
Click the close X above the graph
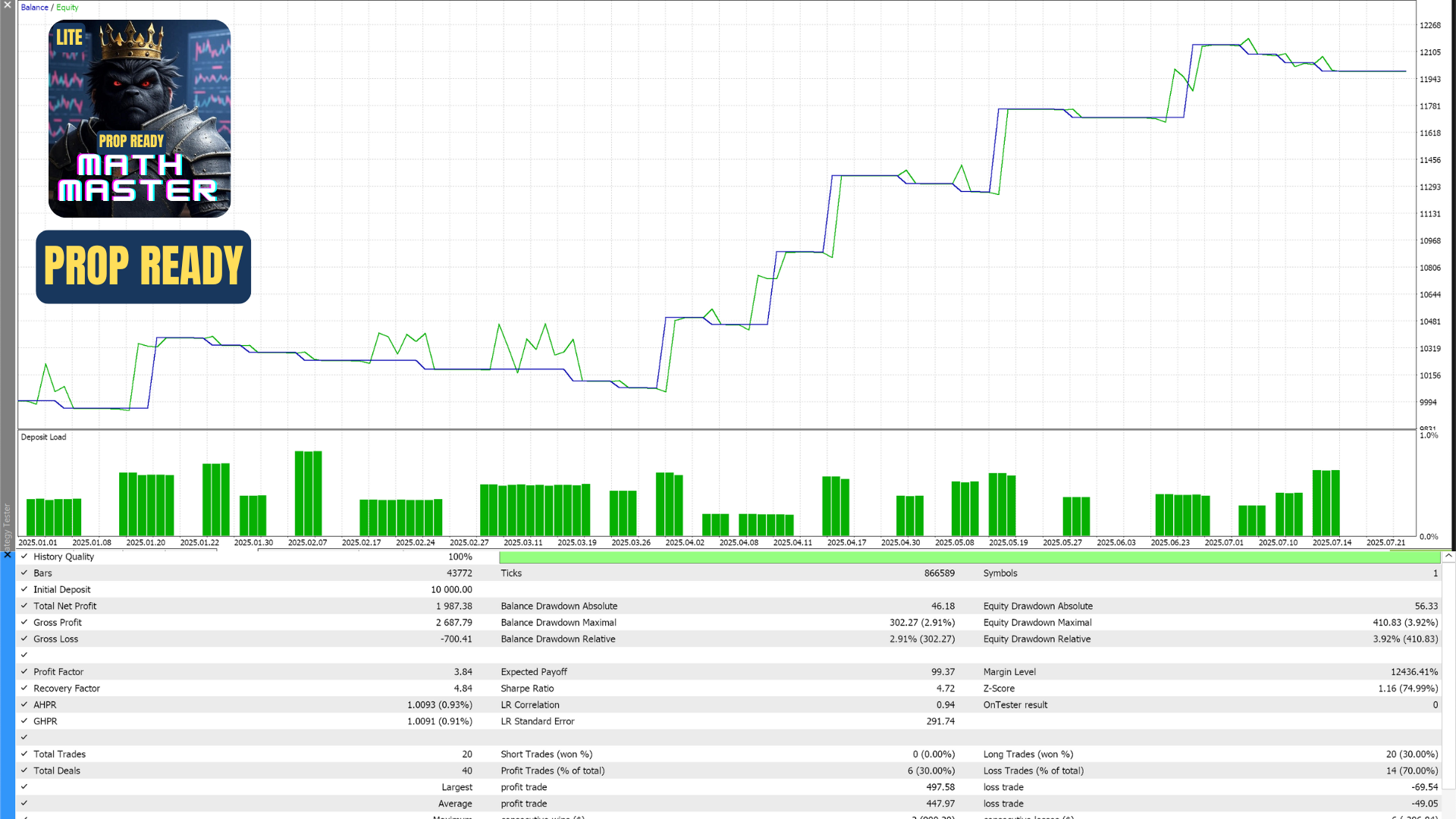[x=8, y=5]
